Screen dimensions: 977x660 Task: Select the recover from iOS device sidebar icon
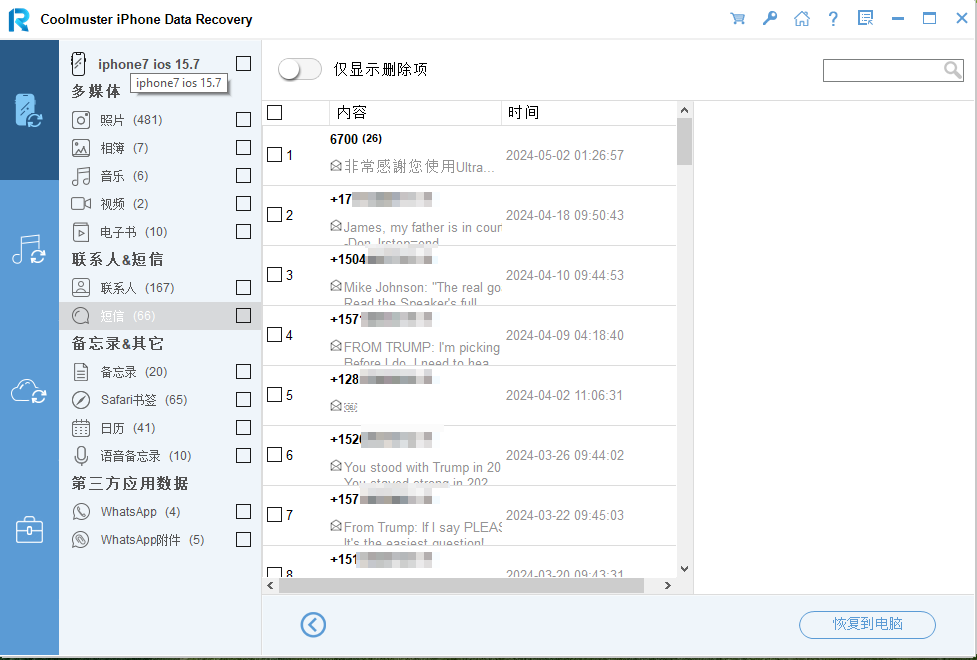pyautogui.click(x=29, y=110)
